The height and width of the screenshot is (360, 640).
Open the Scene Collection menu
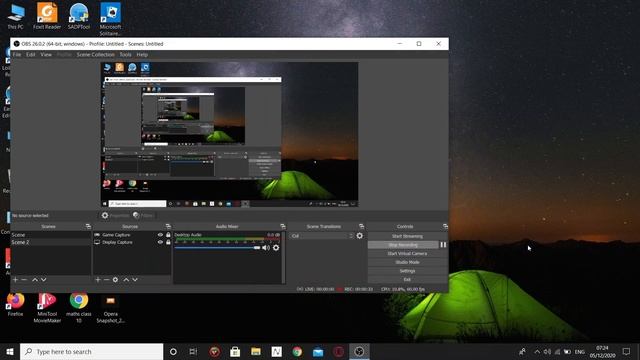(96, 54)
